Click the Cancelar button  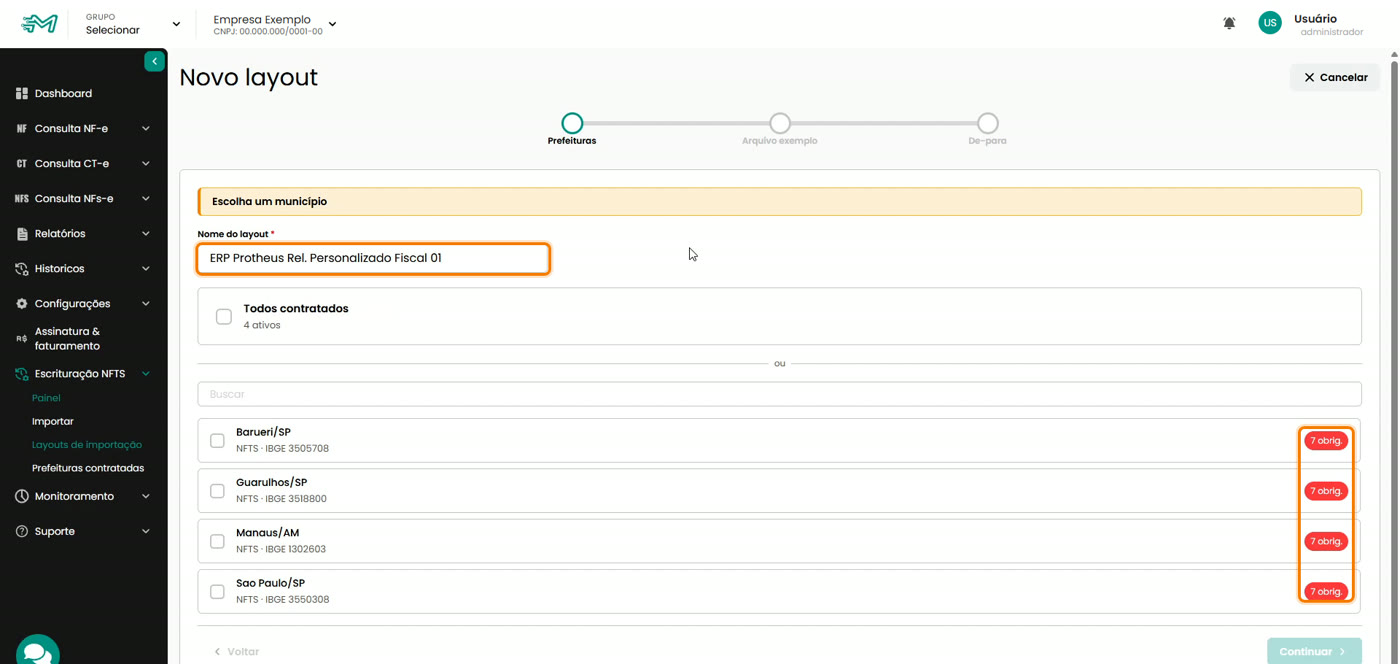click(x=1335, y=77)
